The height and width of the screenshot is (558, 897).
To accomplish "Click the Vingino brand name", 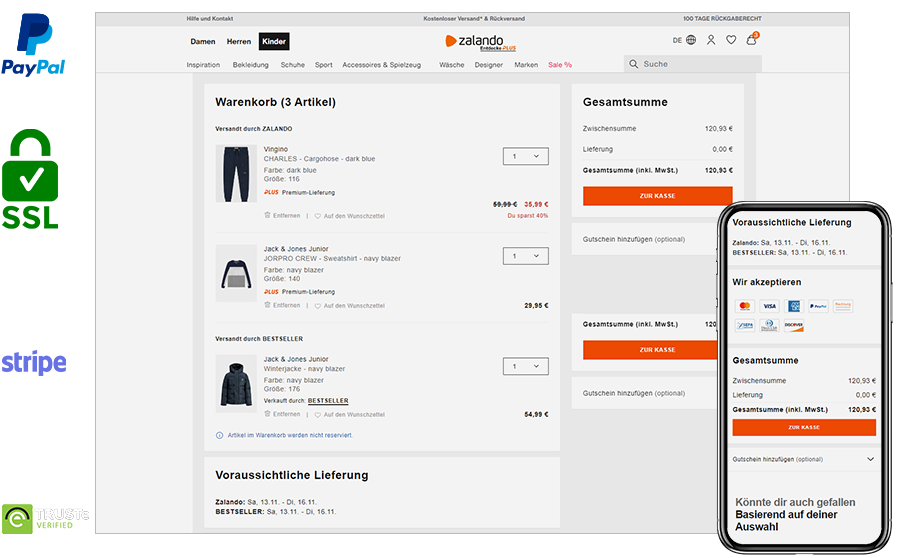I will [x=276, y=149].
